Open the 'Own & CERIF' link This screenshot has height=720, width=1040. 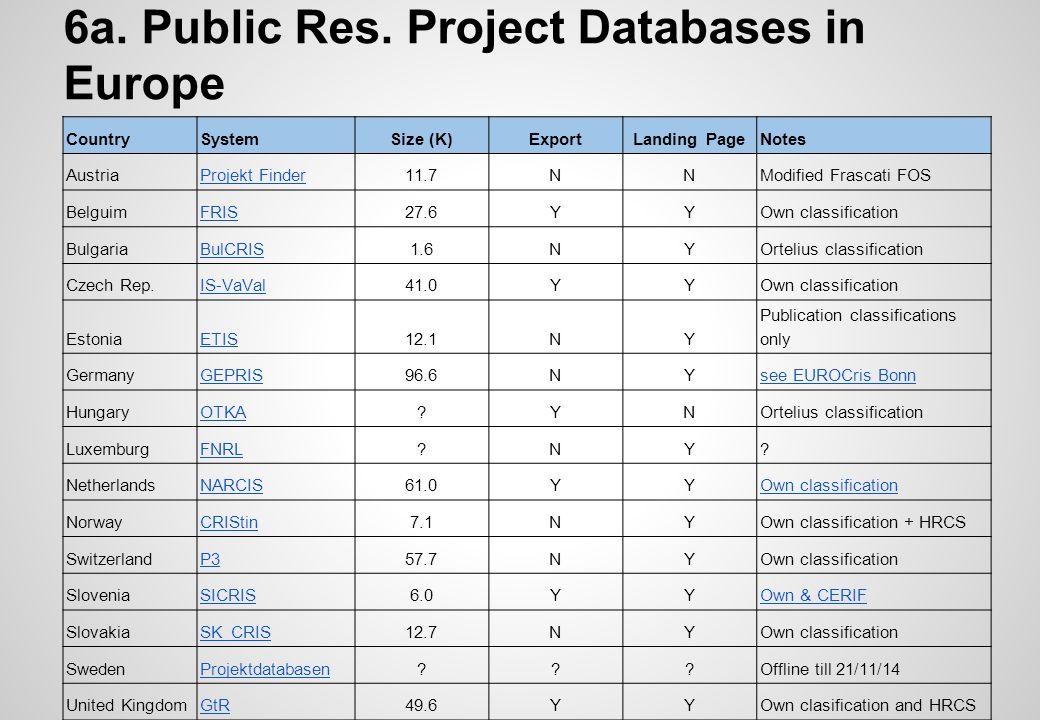(813, 595)
